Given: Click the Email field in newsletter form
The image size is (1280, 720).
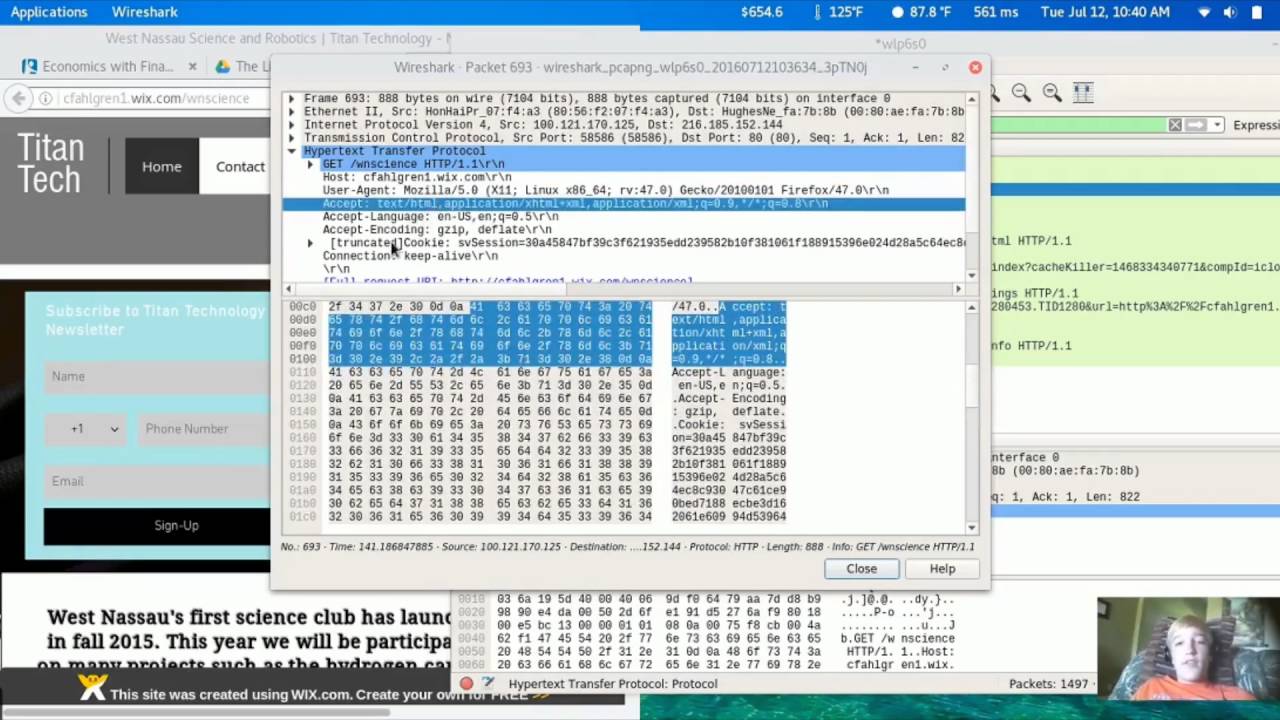Looking at the screenshot, I should click(156, 481).
